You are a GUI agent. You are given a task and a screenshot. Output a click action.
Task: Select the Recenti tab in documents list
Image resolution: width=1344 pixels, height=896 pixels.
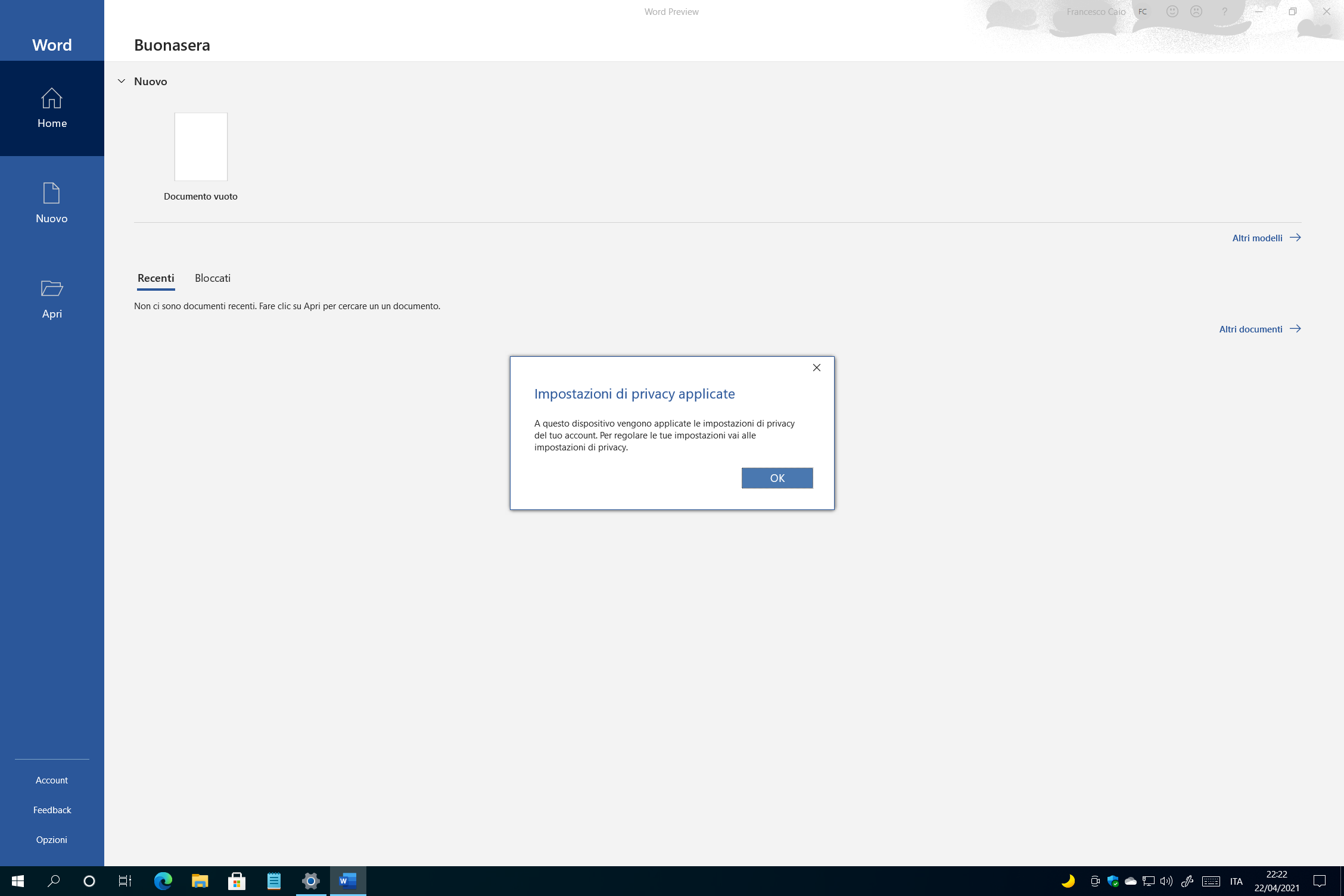click(x=155, y=278)
